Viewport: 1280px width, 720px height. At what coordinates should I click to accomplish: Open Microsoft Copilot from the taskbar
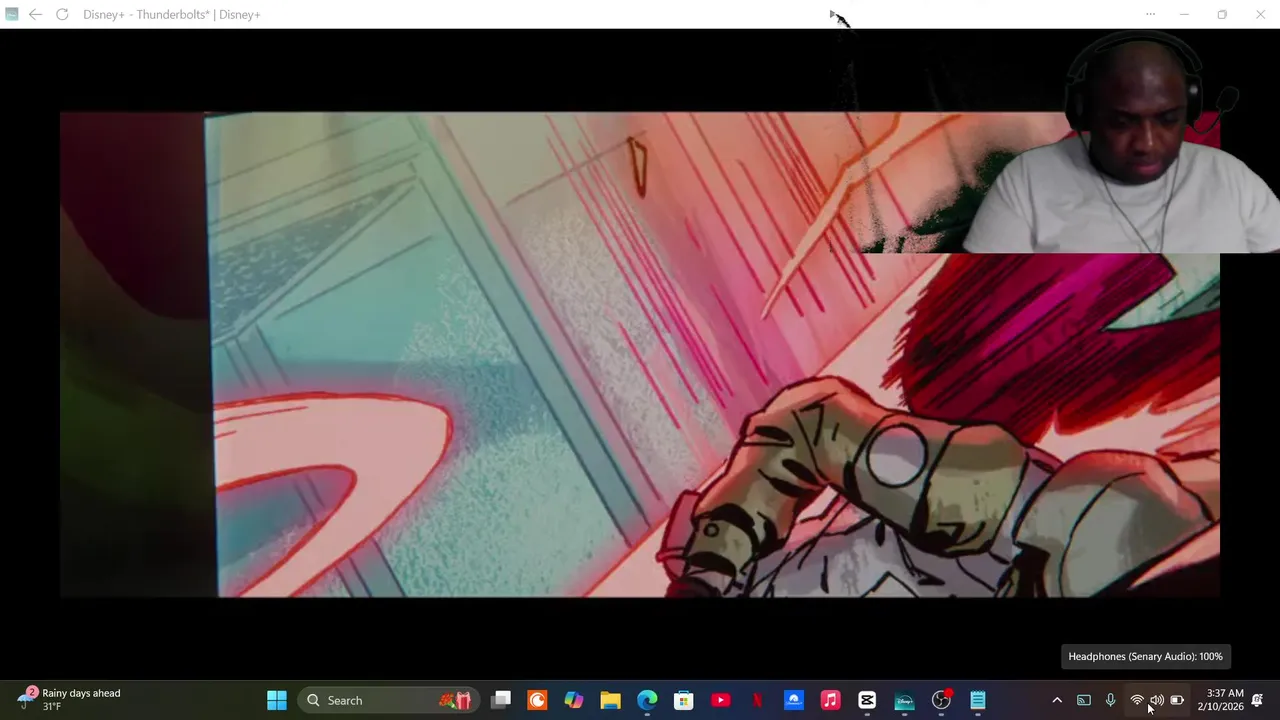574,700
